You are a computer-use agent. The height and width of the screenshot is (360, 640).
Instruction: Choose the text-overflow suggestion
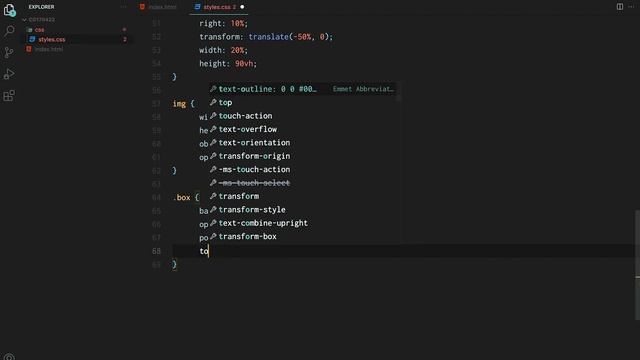pyautogui.click(x=303, y=129)
